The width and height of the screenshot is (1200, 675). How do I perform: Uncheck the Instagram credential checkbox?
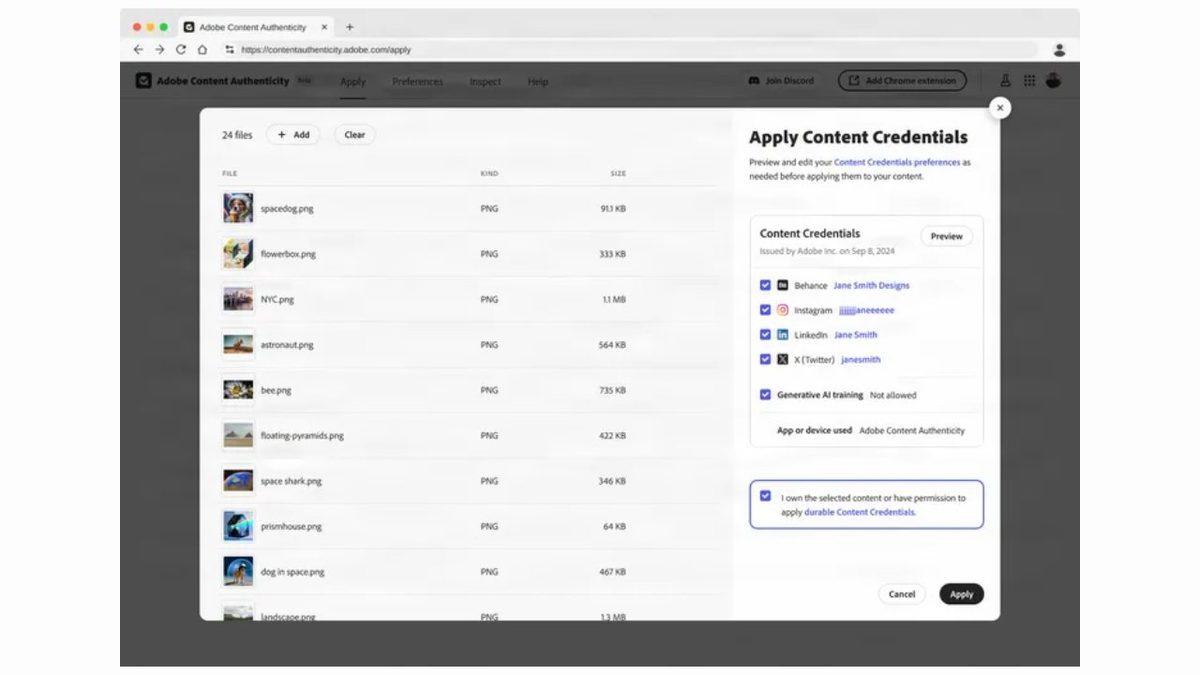coord(765,310)
